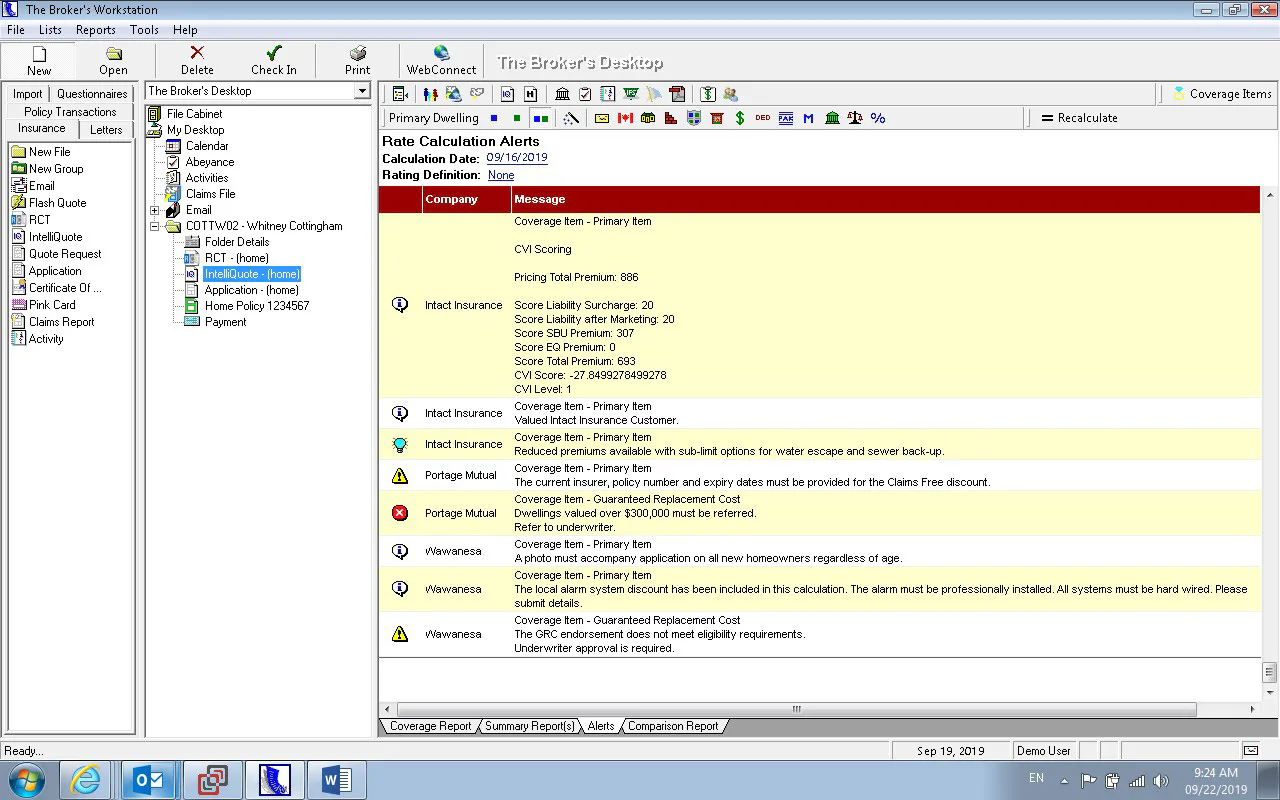
Task: Toggle the blue square view button
Action: tap(494, 118)
